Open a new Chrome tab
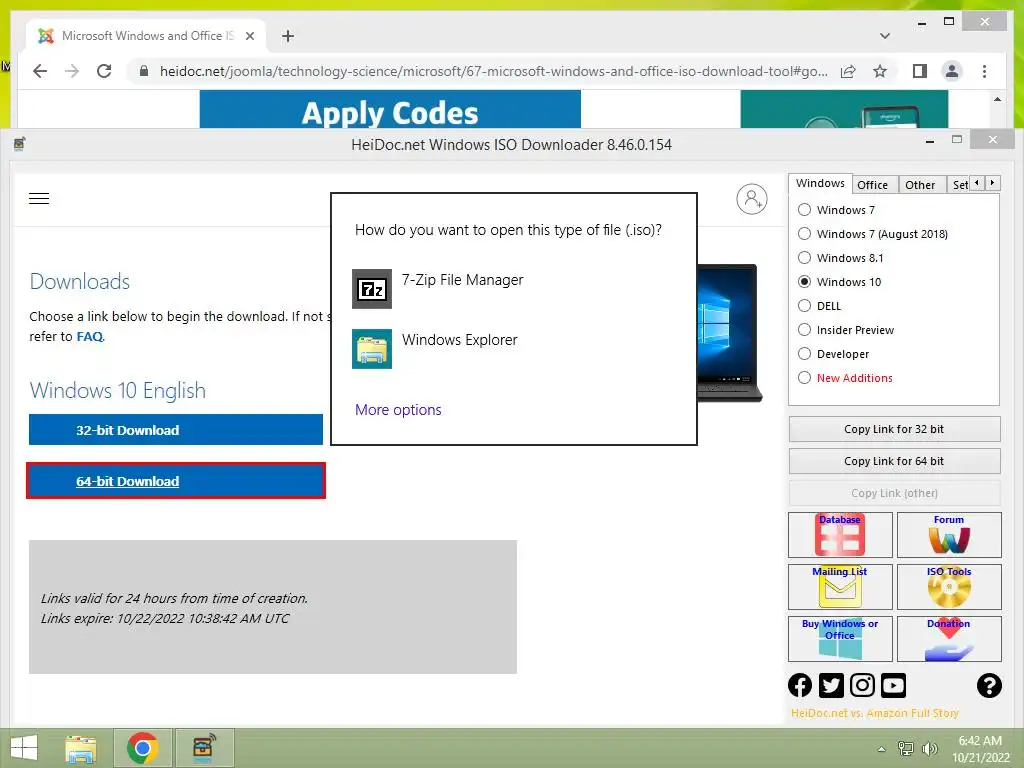1024x768 pixels. [288, 36]
